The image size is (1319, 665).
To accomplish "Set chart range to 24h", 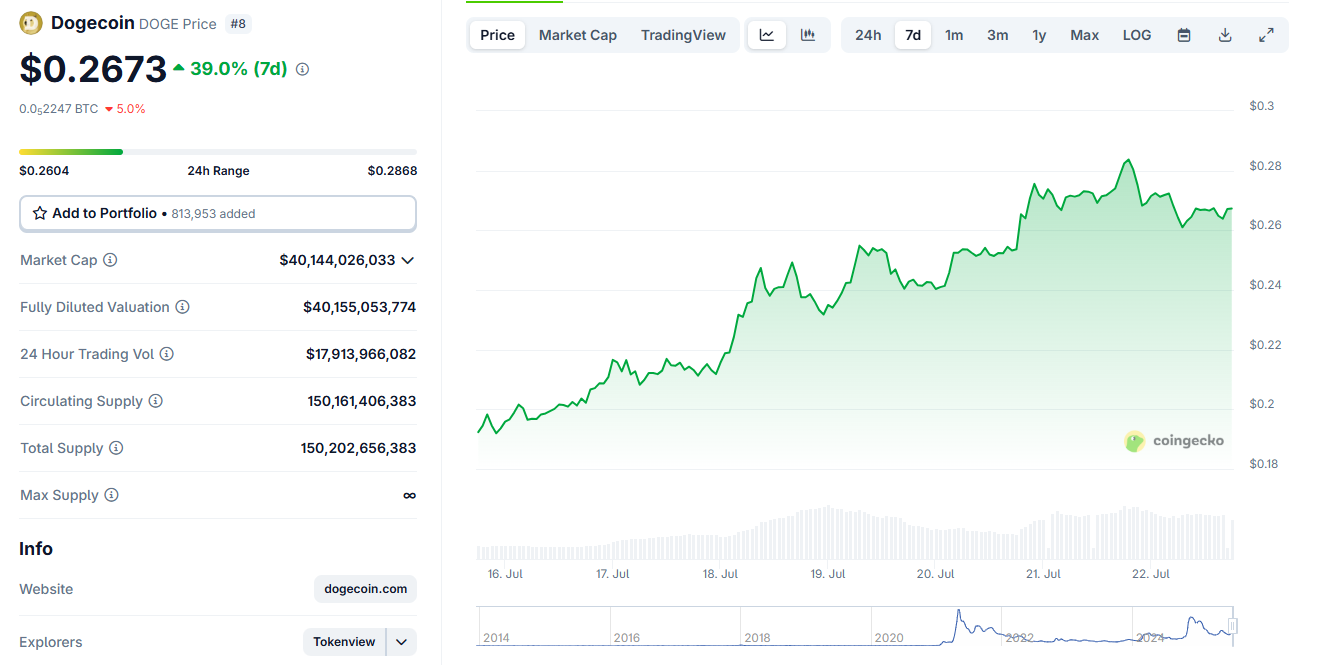I will coord(868,35).
